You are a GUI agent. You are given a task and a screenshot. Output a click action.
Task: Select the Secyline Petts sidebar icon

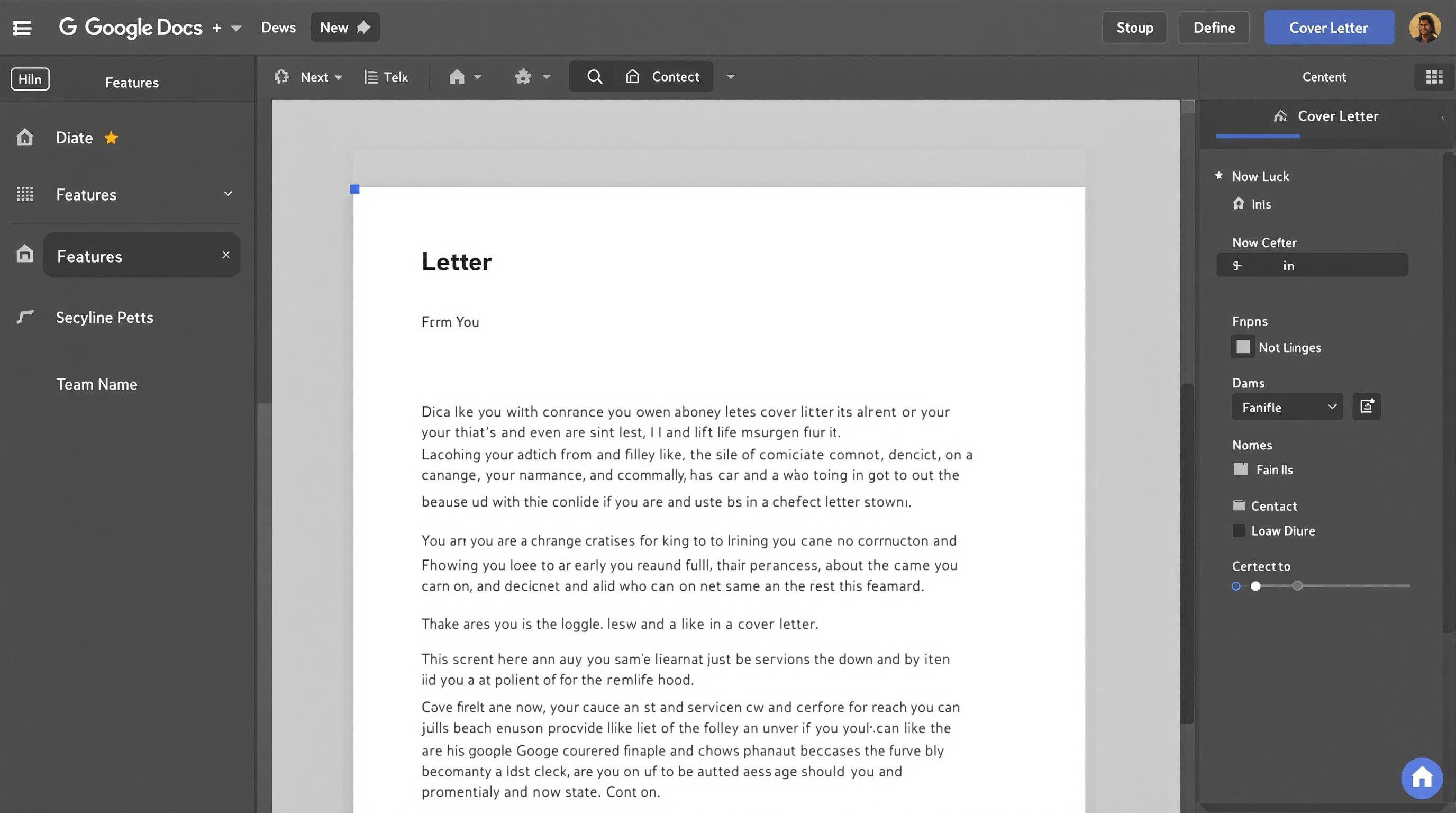click(x=24, y=317)
